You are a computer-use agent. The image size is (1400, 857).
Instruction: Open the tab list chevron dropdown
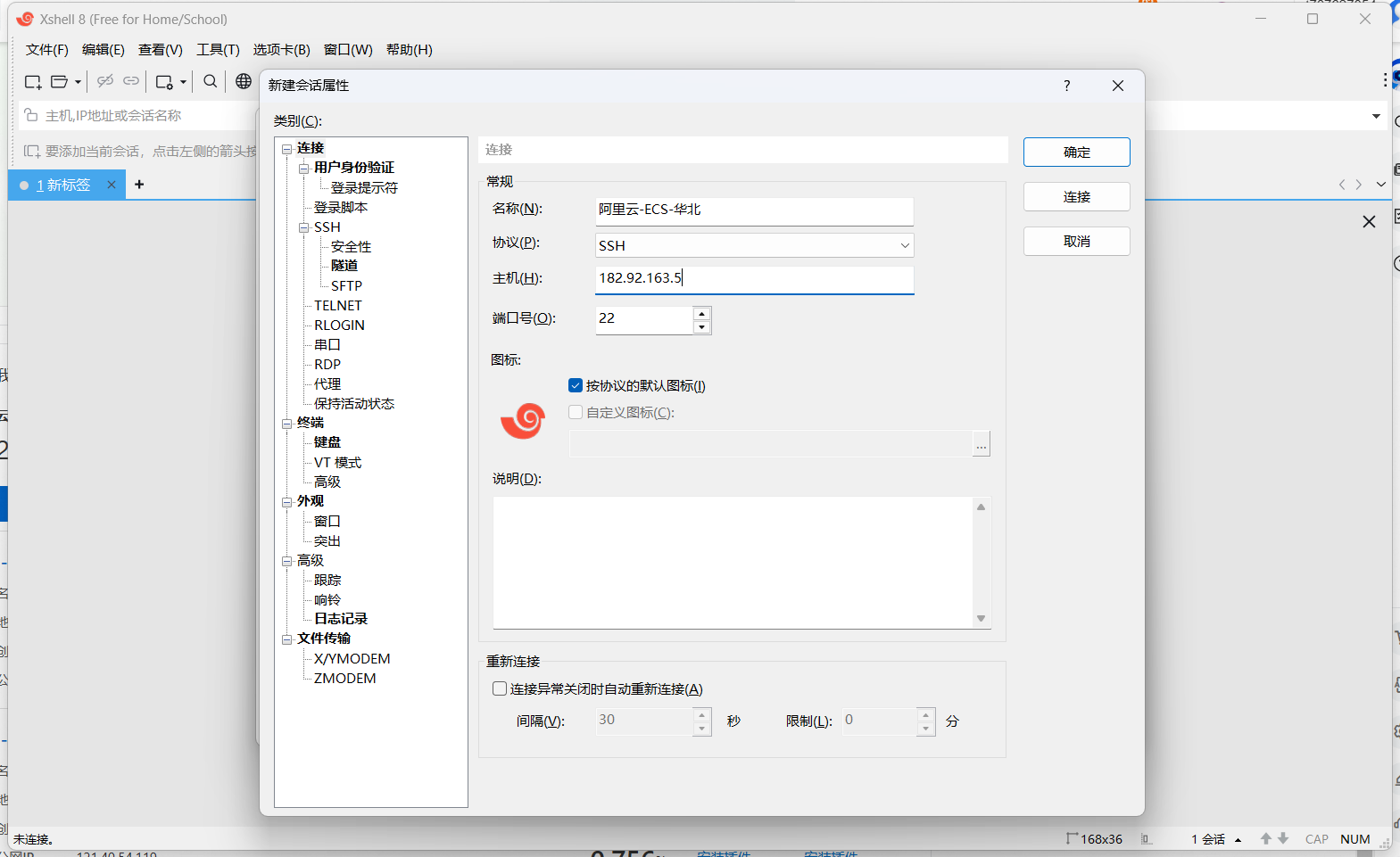click(x=1380, y=185)
